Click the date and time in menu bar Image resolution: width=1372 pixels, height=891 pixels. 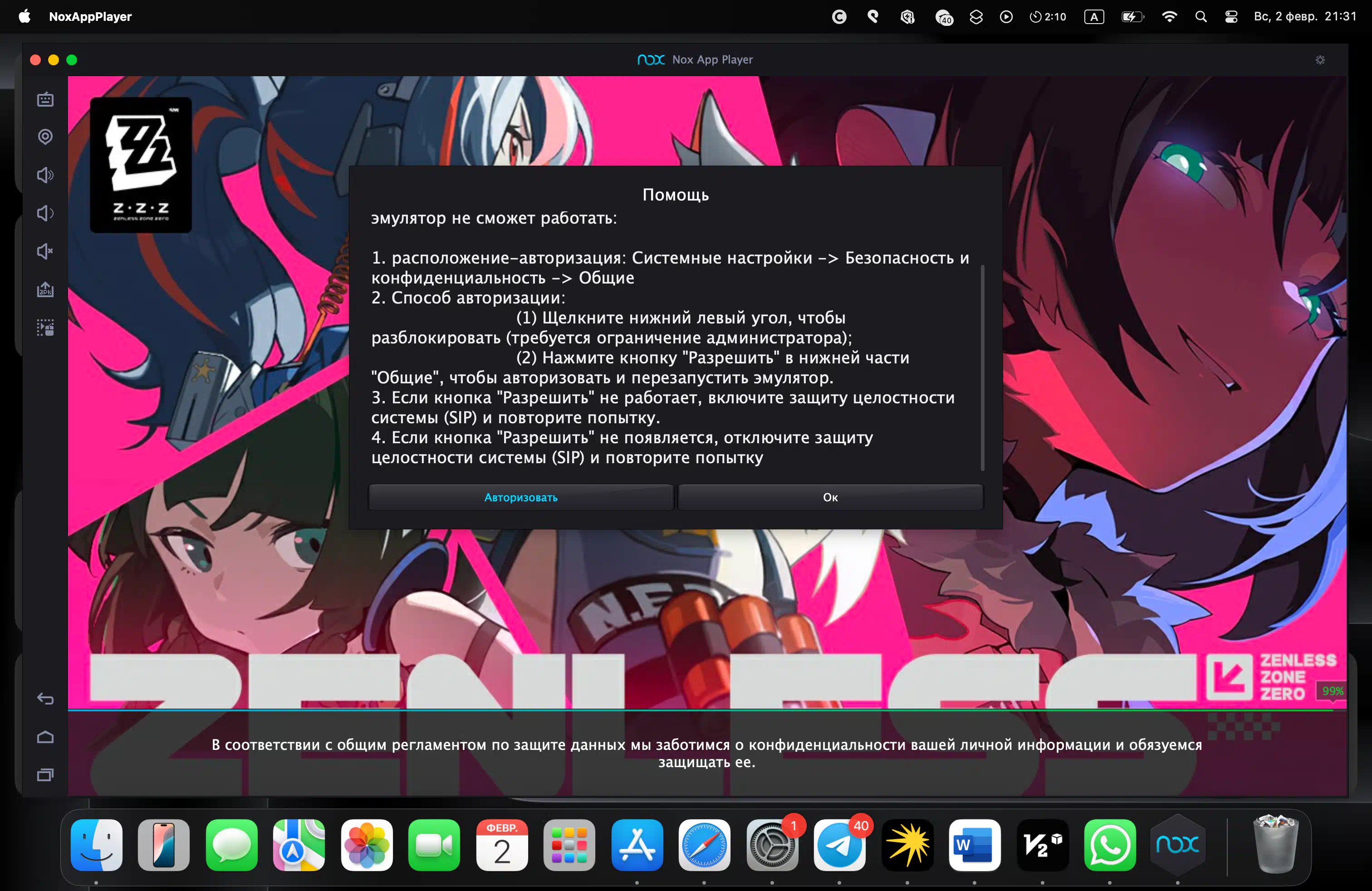(x=1305, y=17)
